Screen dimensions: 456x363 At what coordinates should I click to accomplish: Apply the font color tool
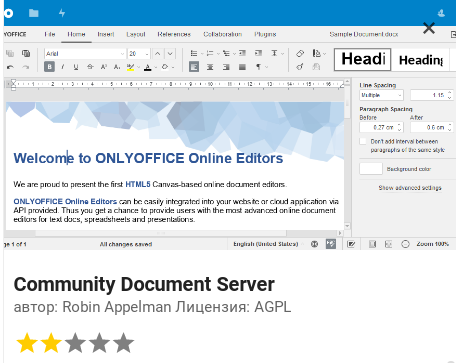[x=147, y=67]
